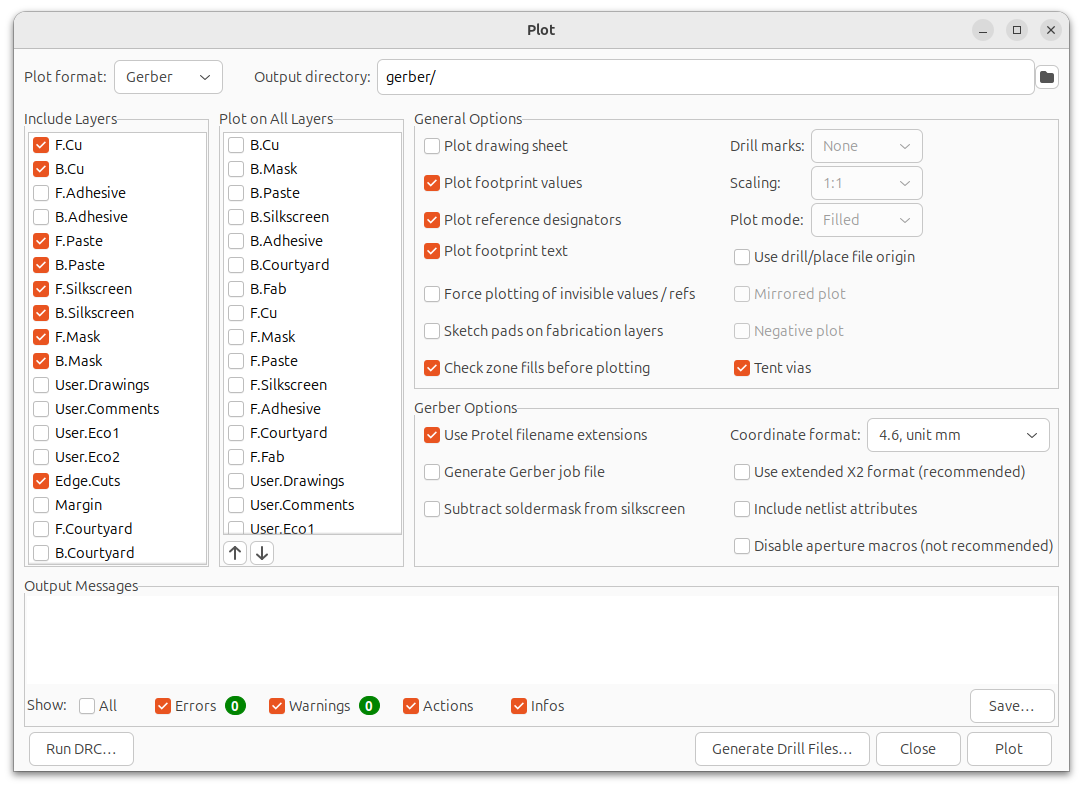
Task: Enable B.Courtyard in Include Layers
Action: 41,553
